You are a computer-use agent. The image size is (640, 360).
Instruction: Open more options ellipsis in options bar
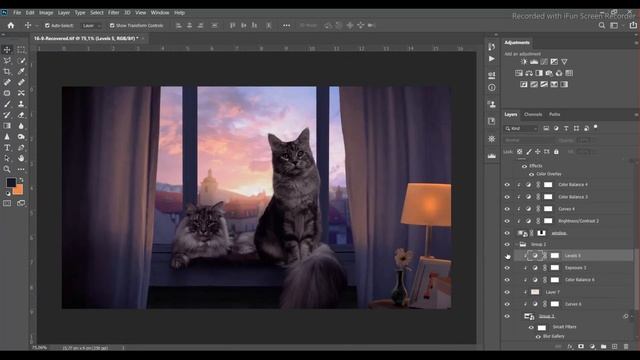pyautogui.click(x=287, y=25)
